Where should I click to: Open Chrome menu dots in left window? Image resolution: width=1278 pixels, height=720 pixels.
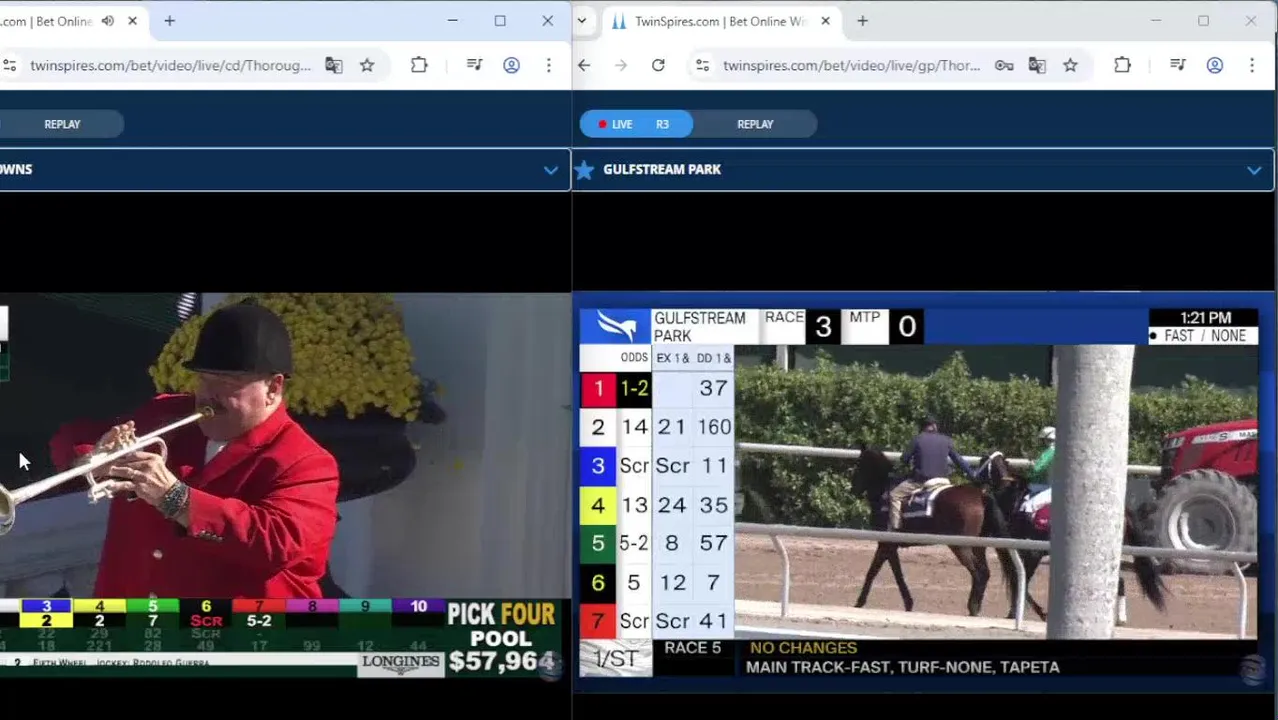(548, 65)
